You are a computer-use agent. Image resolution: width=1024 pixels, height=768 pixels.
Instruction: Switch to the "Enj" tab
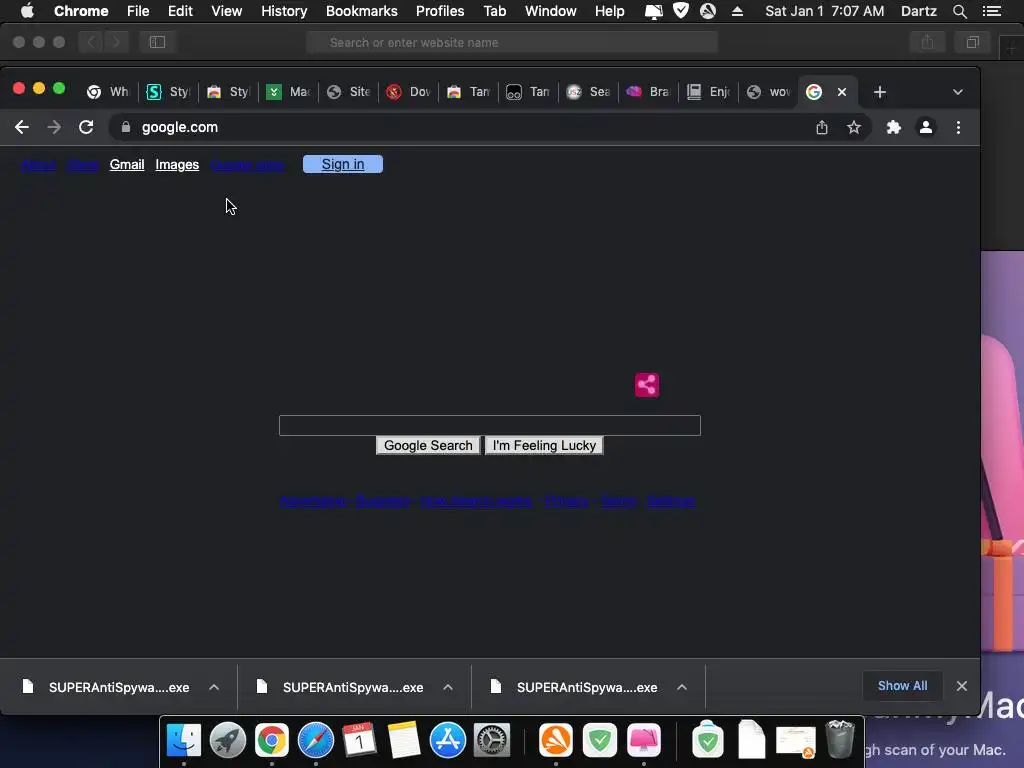(x=709, y=92)
